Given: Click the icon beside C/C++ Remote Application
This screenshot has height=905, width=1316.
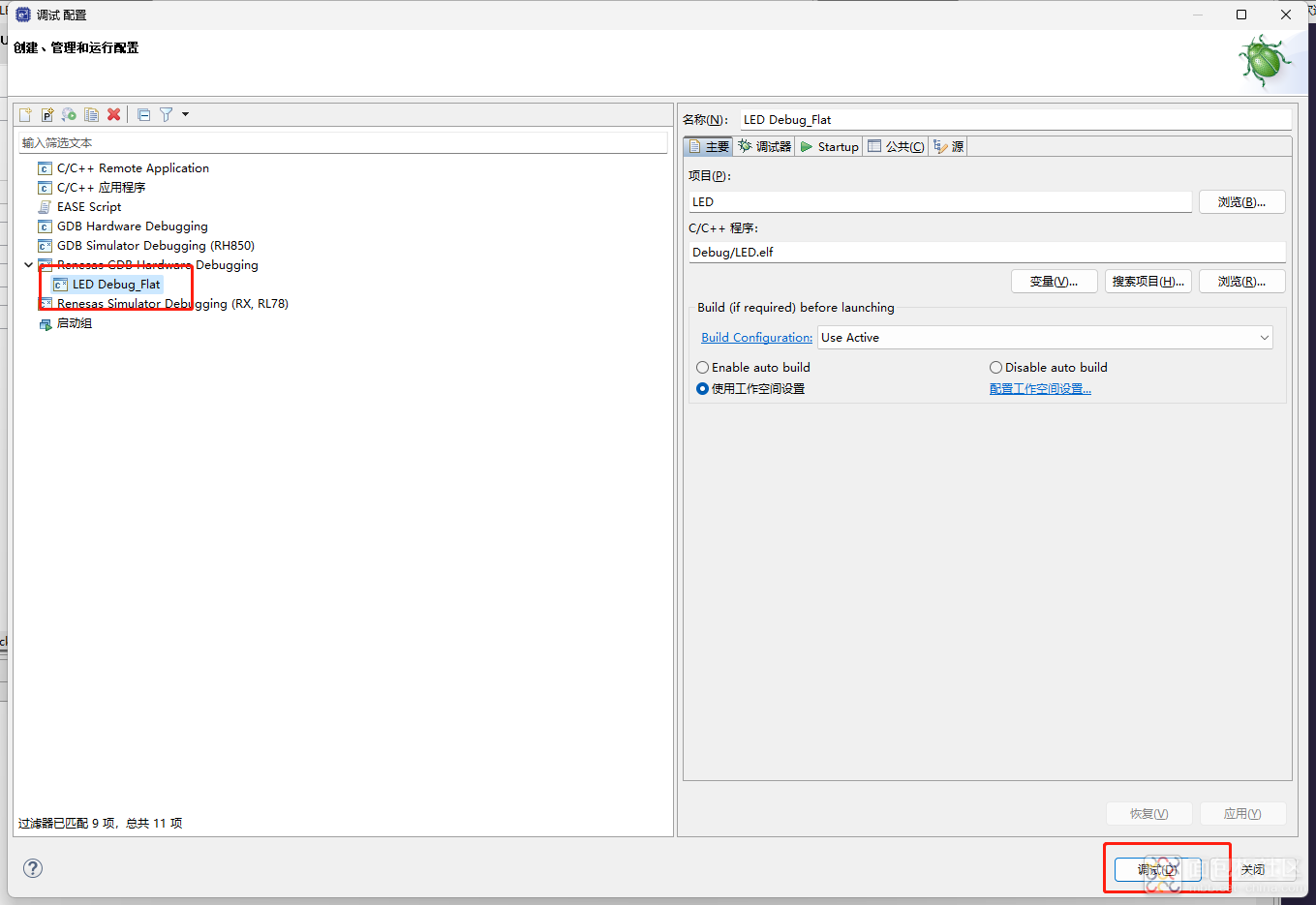Looking at the screenshot, I should [x=45, y=168].
